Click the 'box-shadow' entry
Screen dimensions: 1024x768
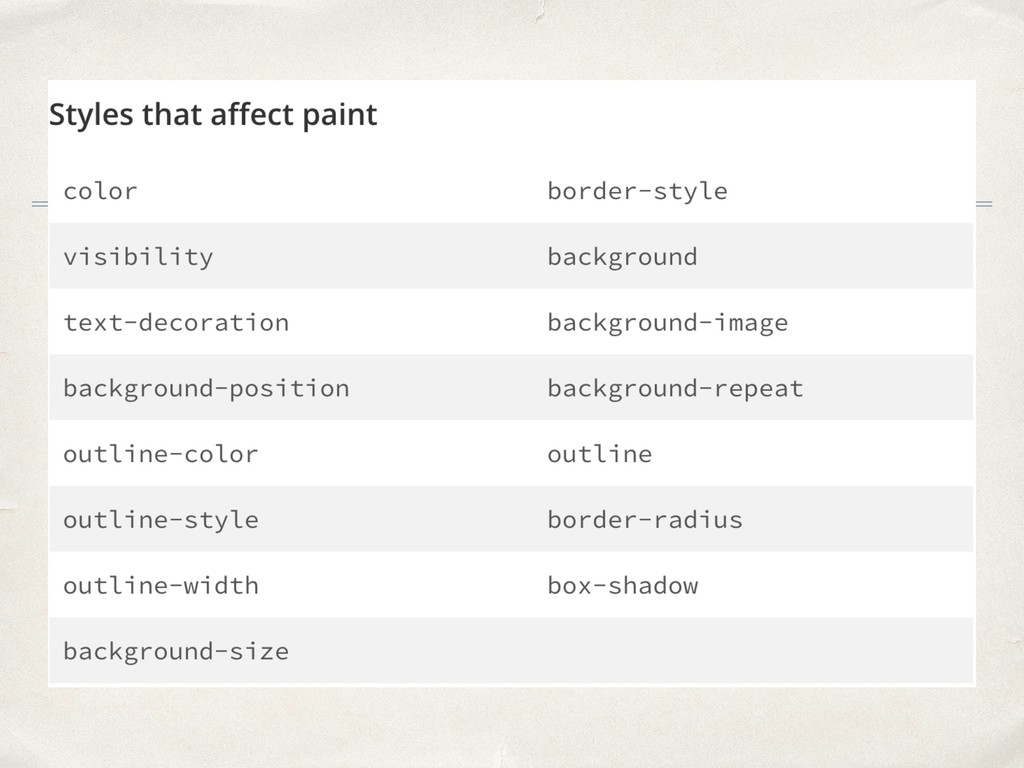click(622, 585)
